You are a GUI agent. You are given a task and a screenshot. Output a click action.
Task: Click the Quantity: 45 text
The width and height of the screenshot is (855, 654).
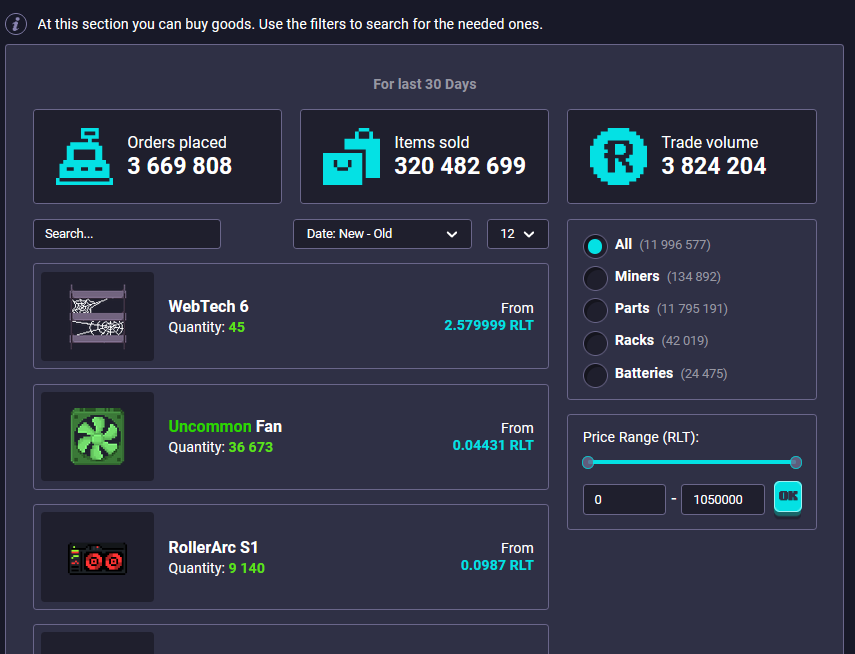point(207,327)
